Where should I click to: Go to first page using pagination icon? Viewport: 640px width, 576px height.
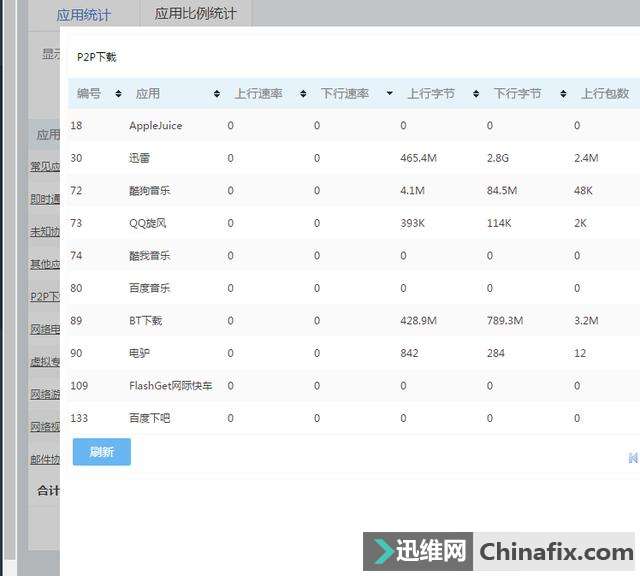pyautogui.click(x=632, y=457)
